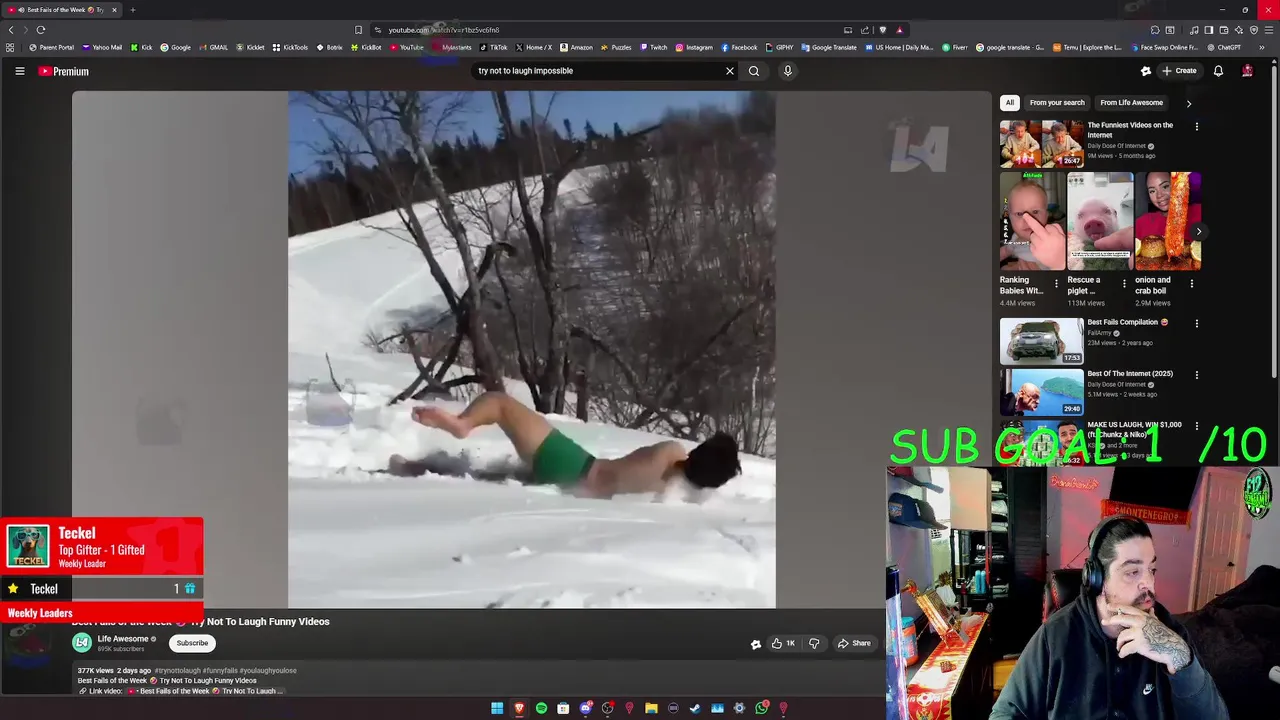
Task: Play the Ranking Babies short
Action: coord(1032,221)
